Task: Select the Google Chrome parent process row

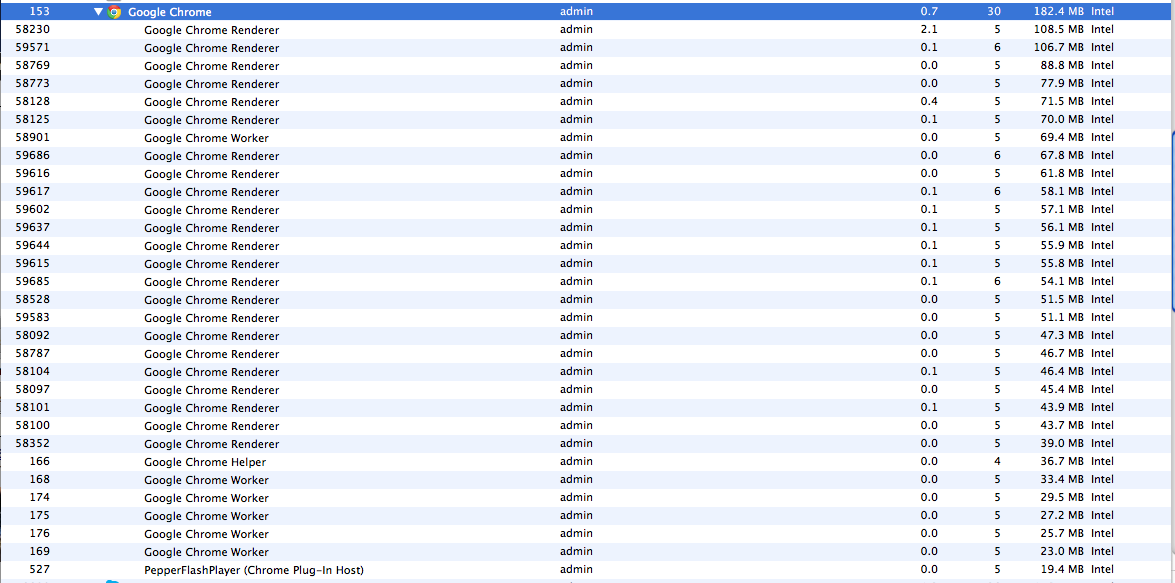Action: tap(588, 12)
